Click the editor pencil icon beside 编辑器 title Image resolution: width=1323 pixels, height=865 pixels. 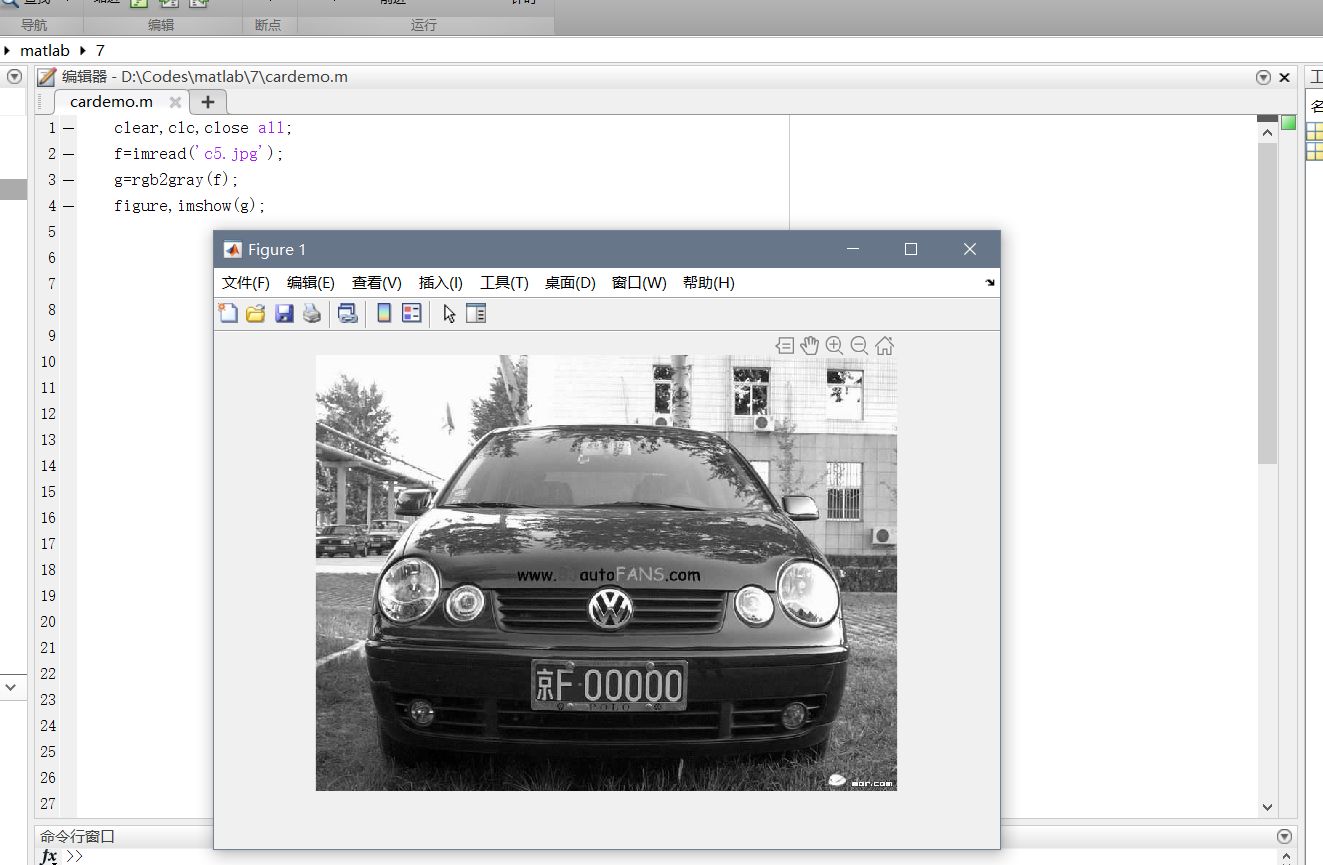tap(46, 77)
